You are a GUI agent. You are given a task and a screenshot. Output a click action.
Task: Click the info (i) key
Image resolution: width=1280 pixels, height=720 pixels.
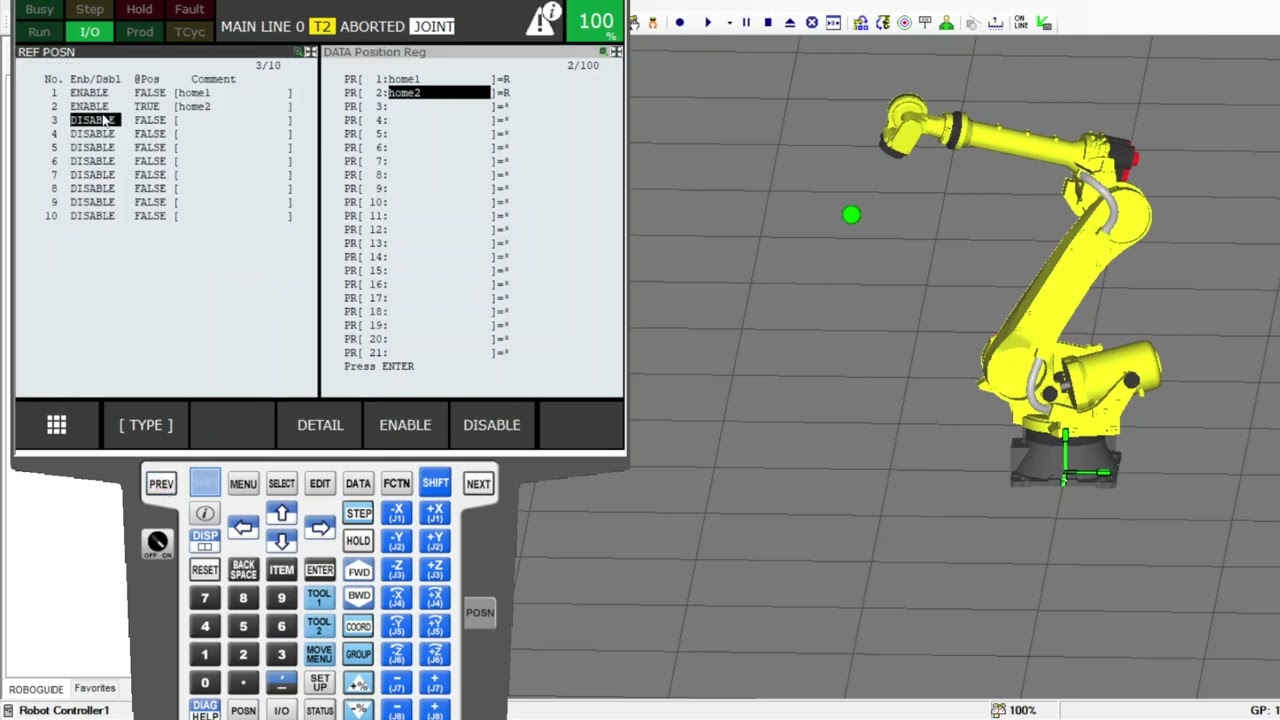pyautogui.click(x=205, y=513)
